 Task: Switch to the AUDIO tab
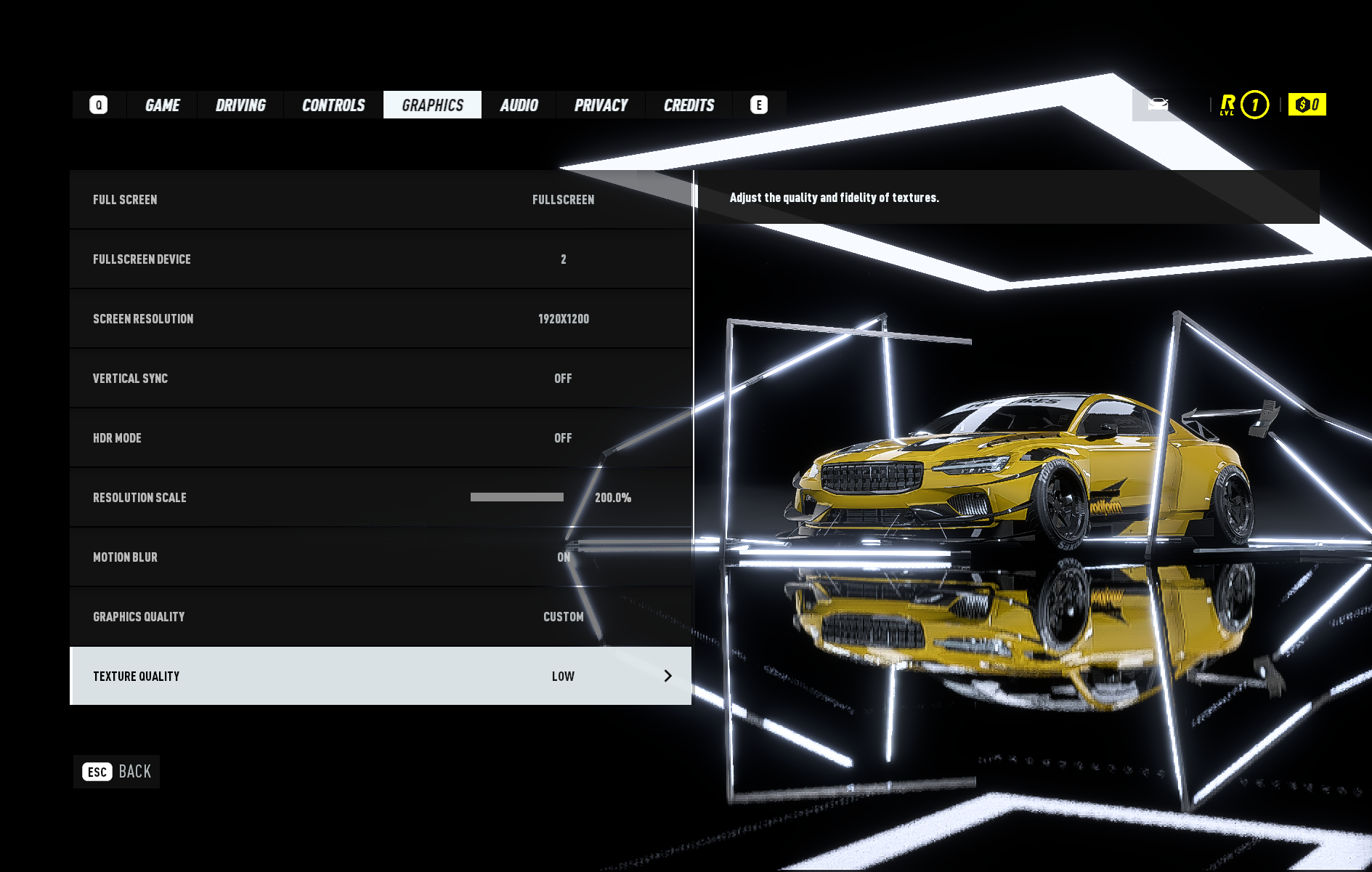coord(520,105)
